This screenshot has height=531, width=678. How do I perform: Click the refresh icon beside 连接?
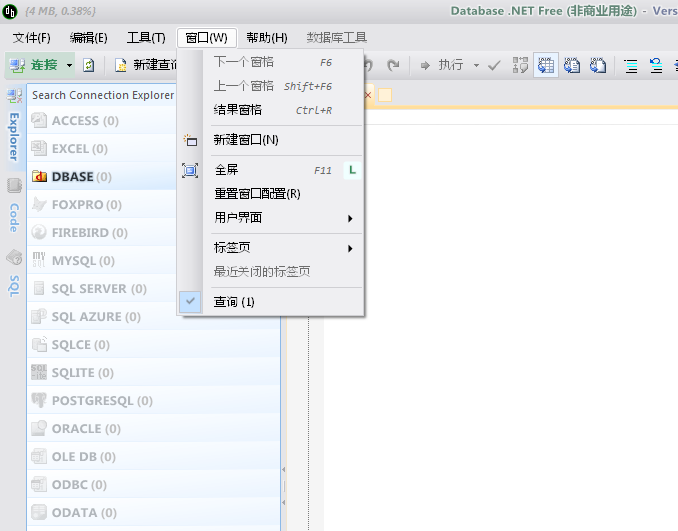tap(89, 65)
